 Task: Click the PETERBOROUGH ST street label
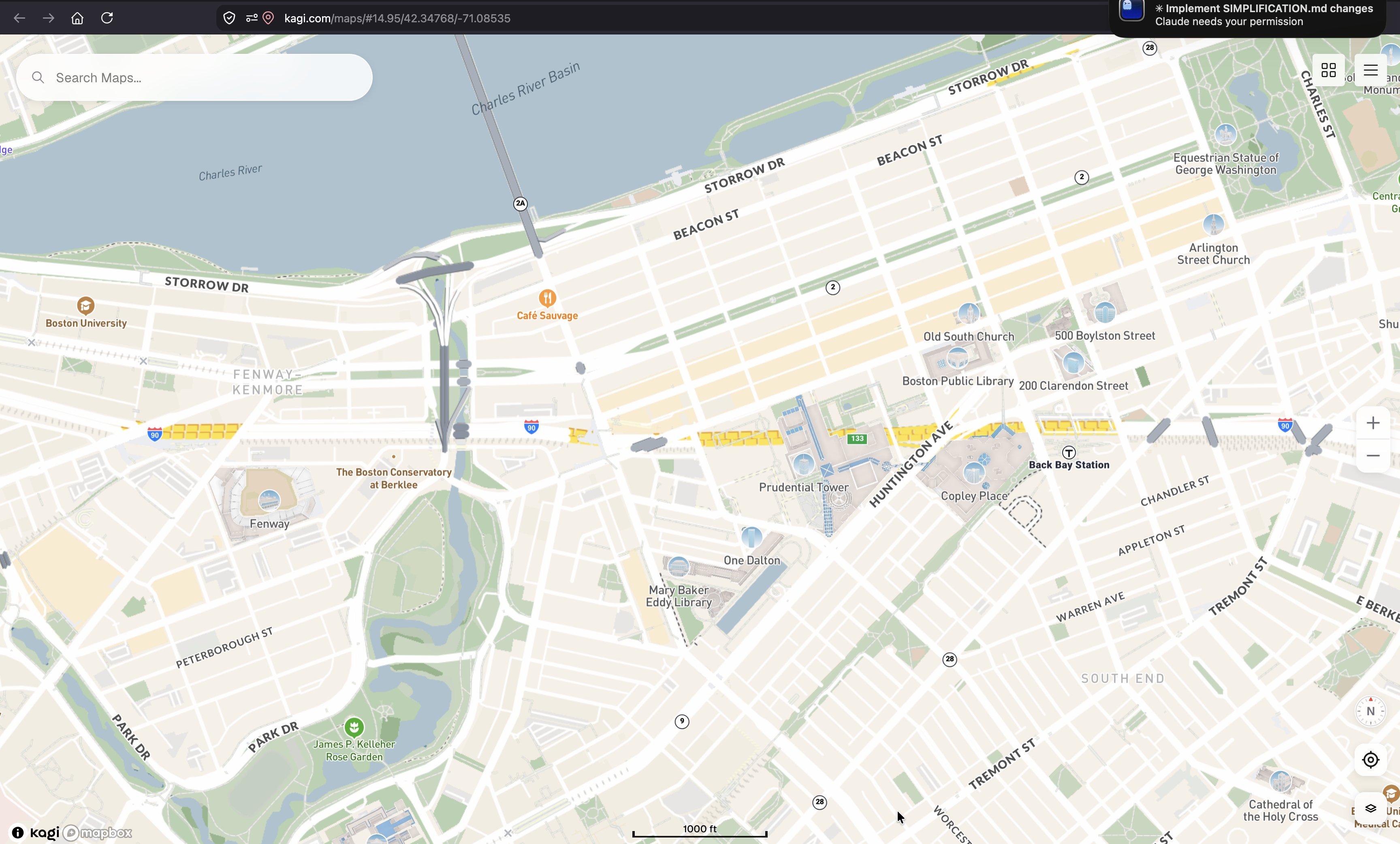(224, 648)
